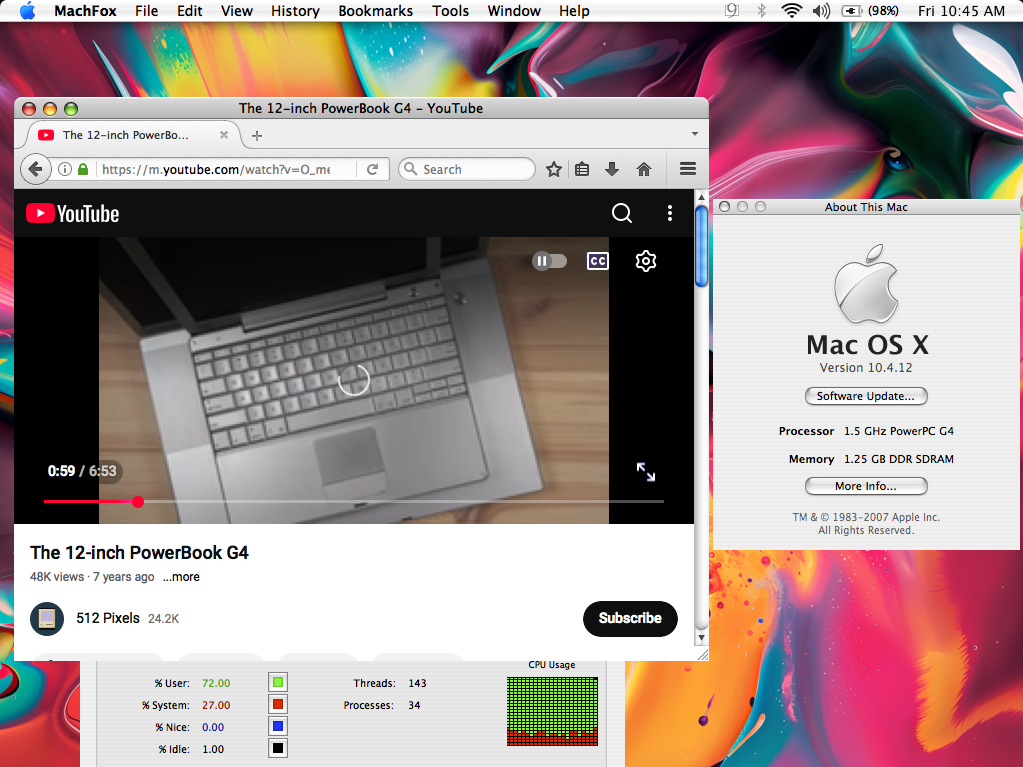This screenshot has height=767, width=1023.
Task: Open the Help menu
Action: pyautogui.click(x=574, y=11)
